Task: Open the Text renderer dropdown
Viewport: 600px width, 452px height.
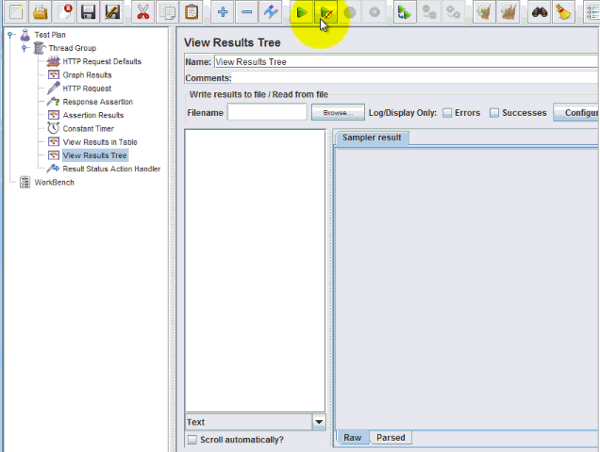Action: click(x=319, y=423)
